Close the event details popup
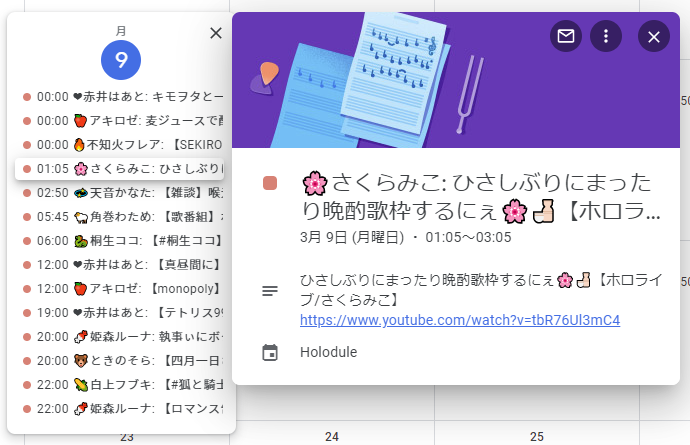Screen dimensions: 690x445 [653, 36]
